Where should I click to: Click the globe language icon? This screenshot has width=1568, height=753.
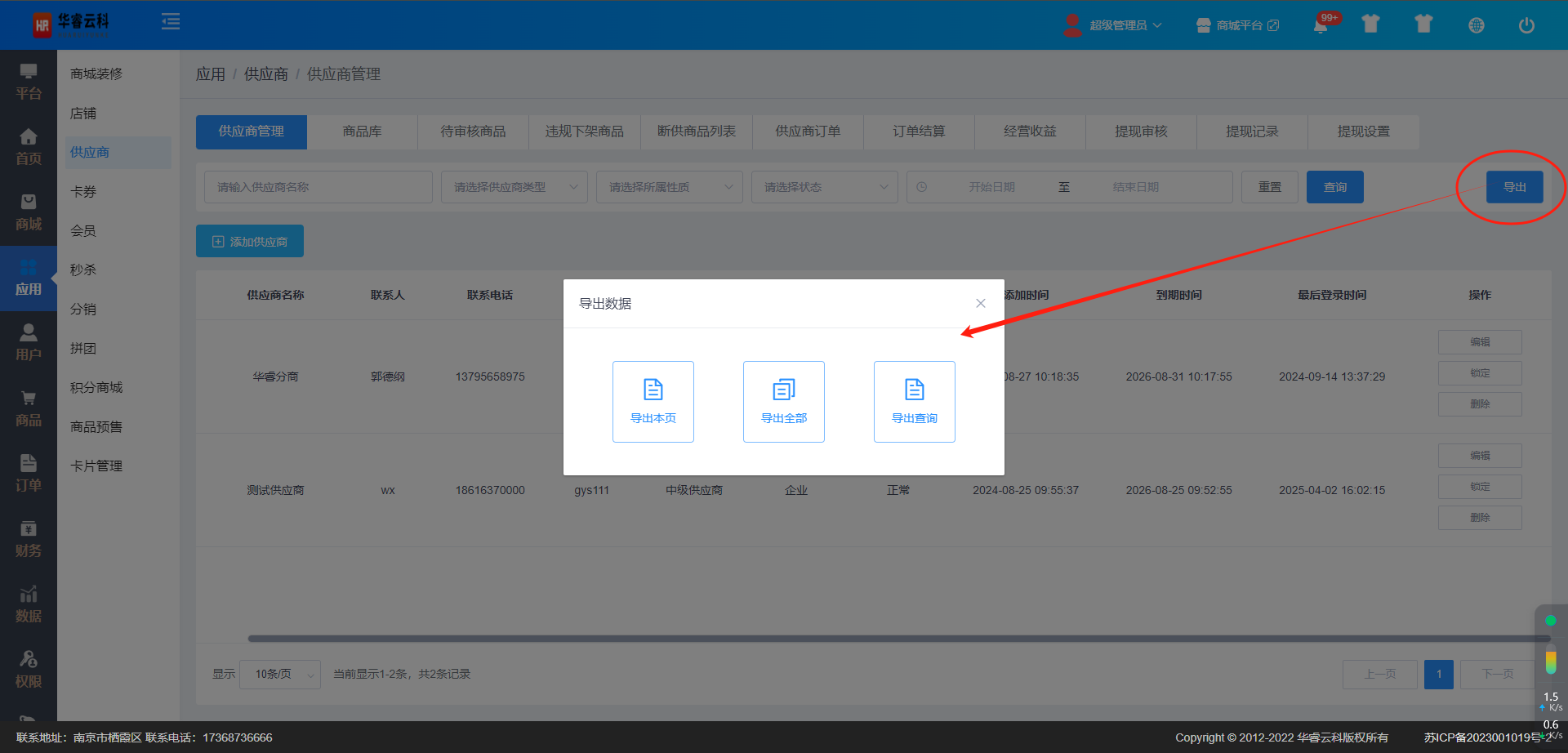click(x=1476, y=25)
